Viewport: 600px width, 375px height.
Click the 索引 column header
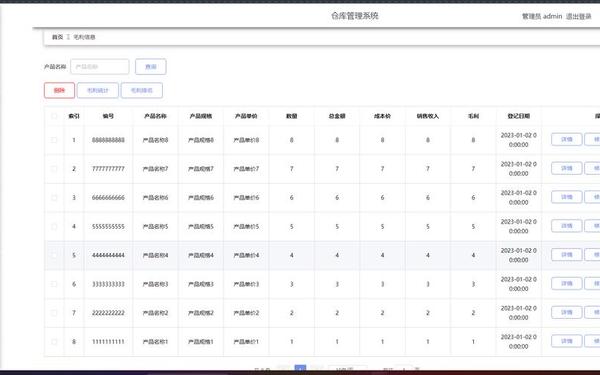coord(74,116)
